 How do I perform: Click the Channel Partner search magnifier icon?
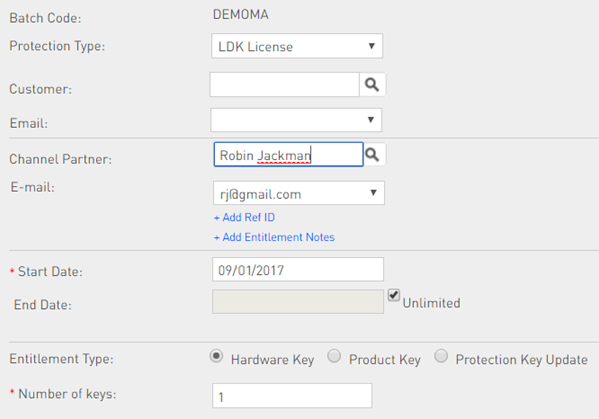372,155
